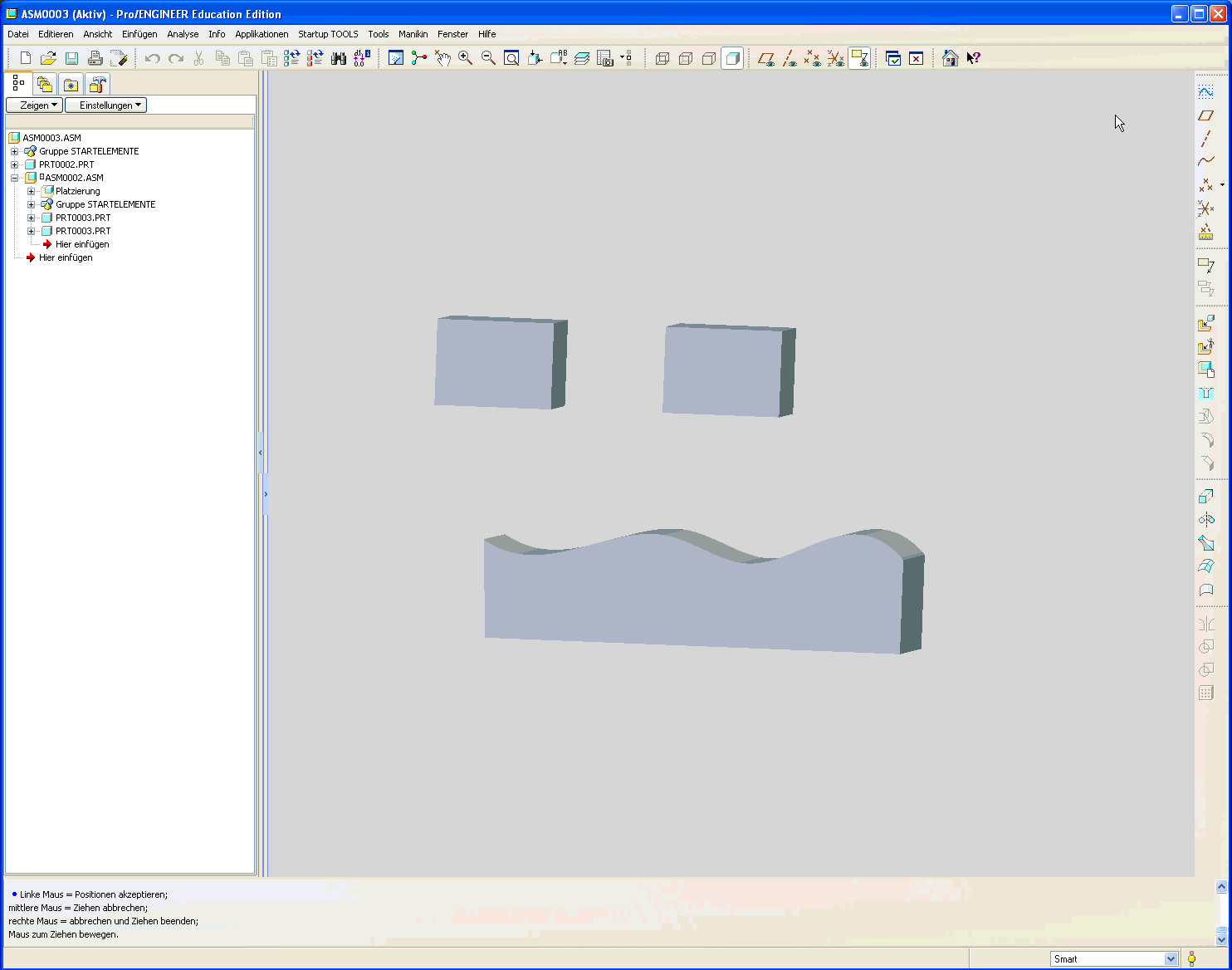Image resolution: width=1232 pixels, height=970 pixels.
Task: Open the Fenster menu
Action: [x=453, y=34]
